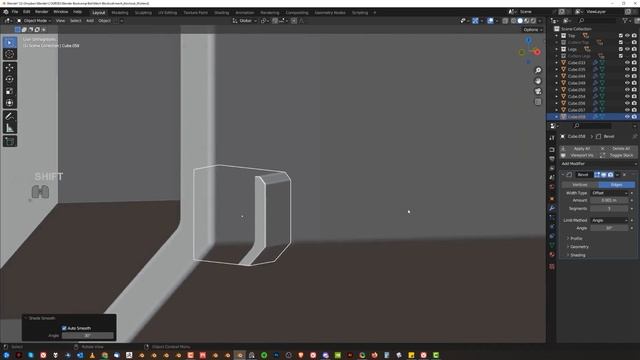Open the outliner filter funnel icon
The image size is (640, 360).
[625, 20]
